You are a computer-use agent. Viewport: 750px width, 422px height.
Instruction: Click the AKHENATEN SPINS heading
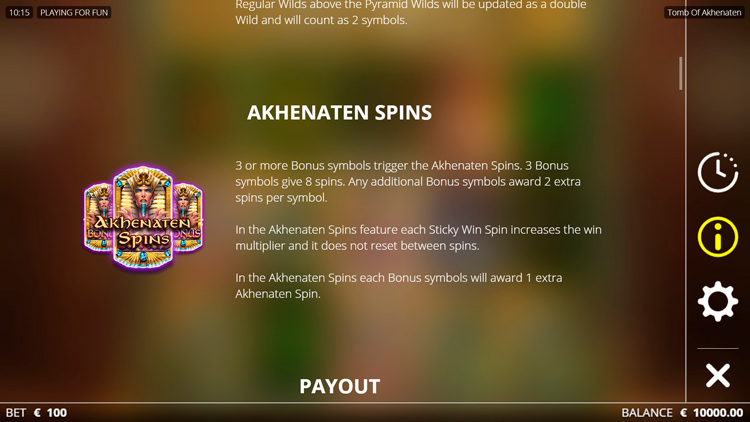pyautogui.click(x=339, y=113)
